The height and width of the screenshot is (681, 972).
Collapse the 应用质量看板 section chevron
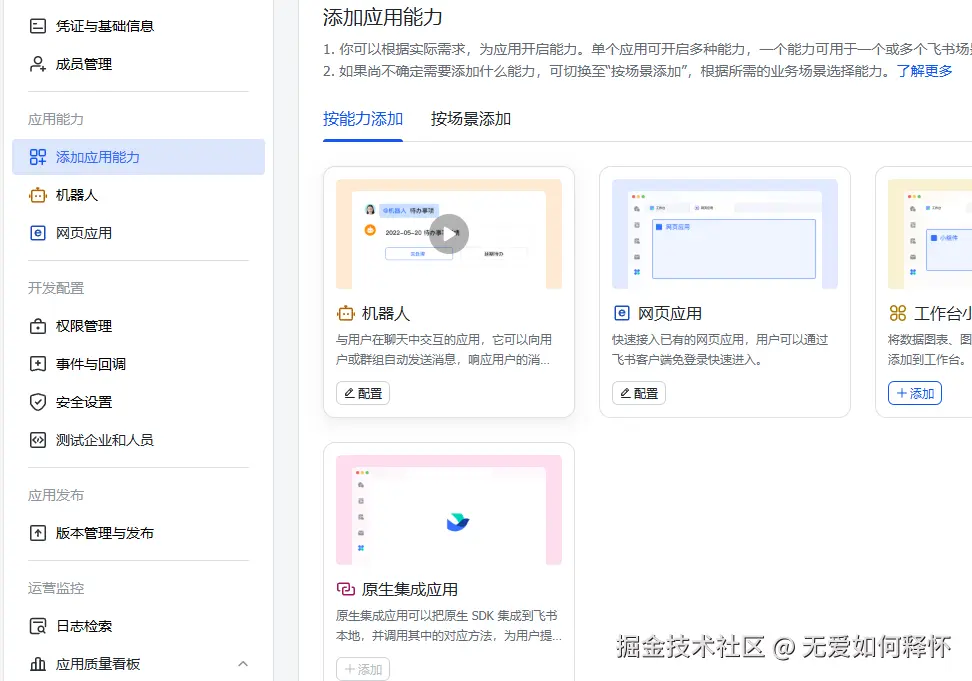pyautogui.click(x=243, y=664)
